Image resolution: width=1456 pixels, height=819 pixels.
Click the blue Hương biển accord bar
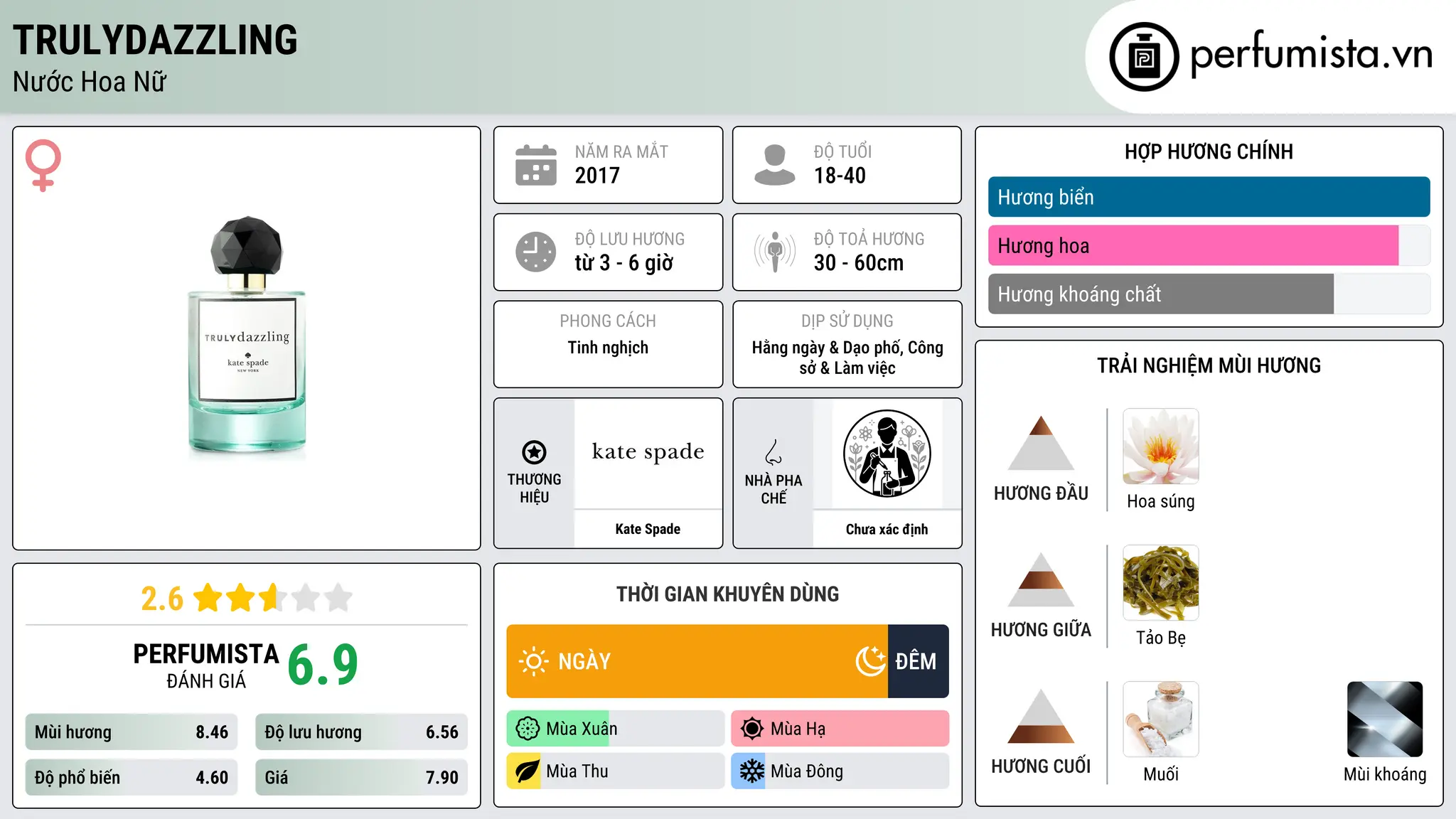coord(1209,197)
